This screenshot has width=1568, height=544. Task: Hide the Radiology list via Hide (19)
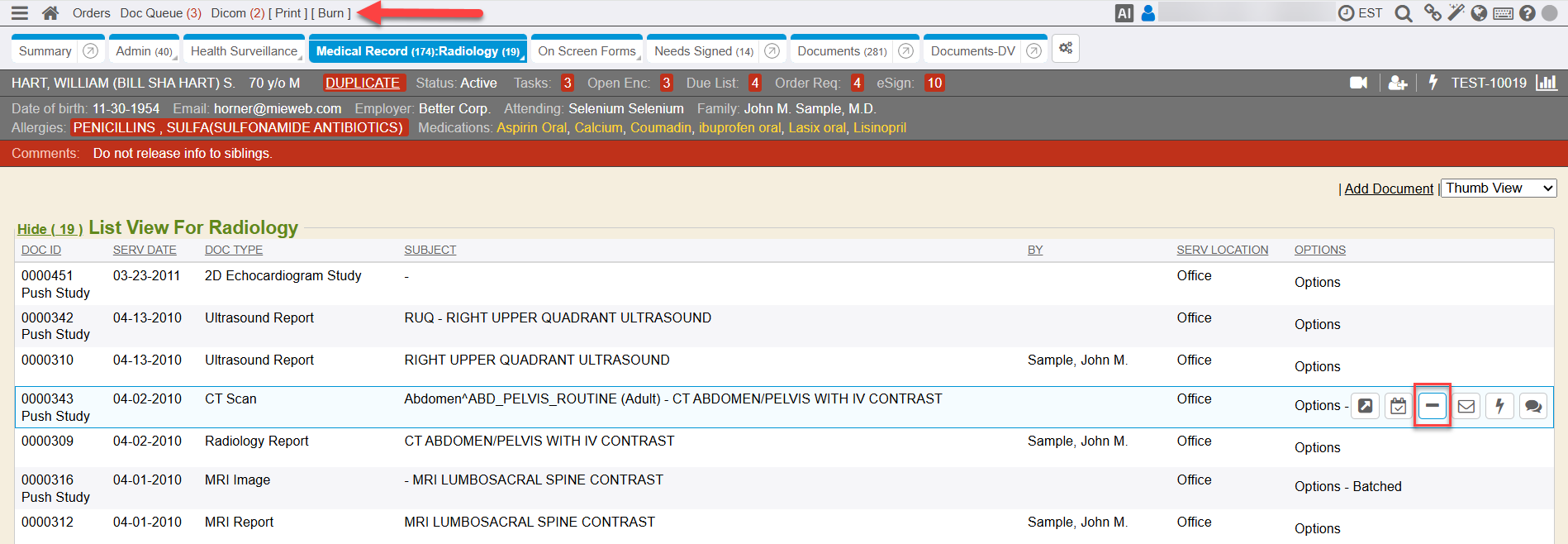pyautogui.click(x=50, y=230)
